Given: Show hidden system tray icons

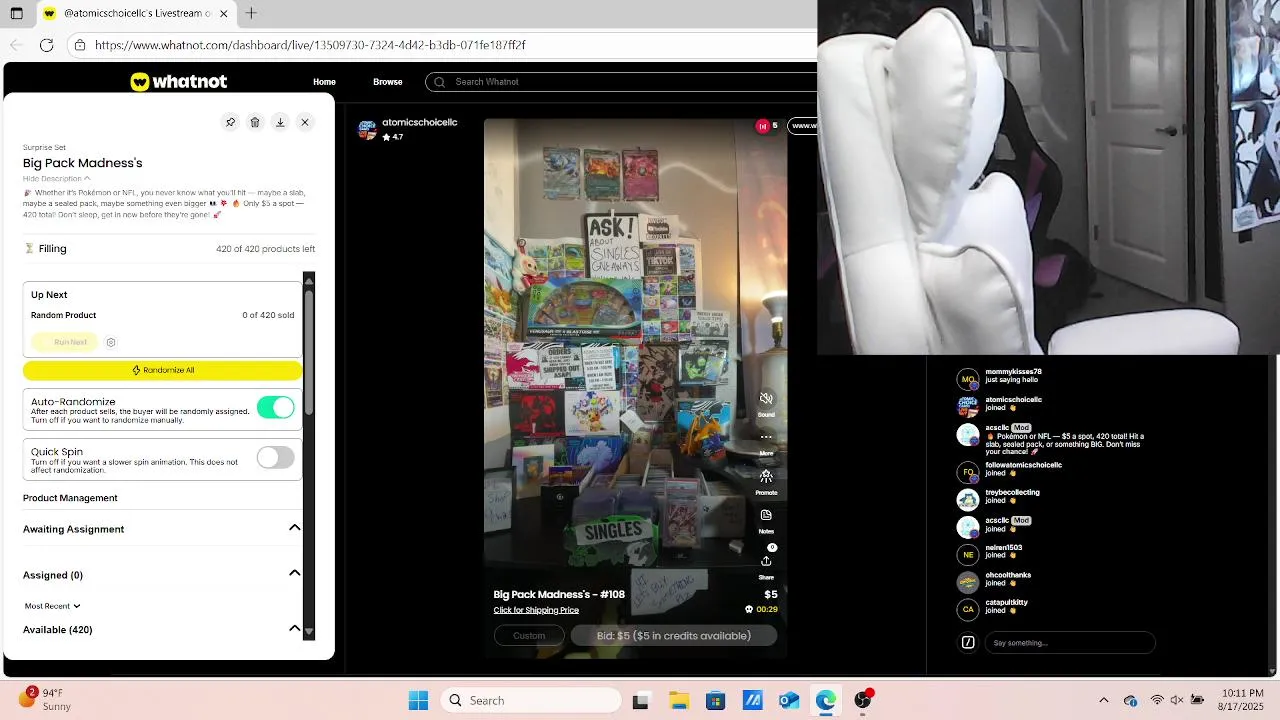Looking at the screenshot, I should click(1104, 701).
